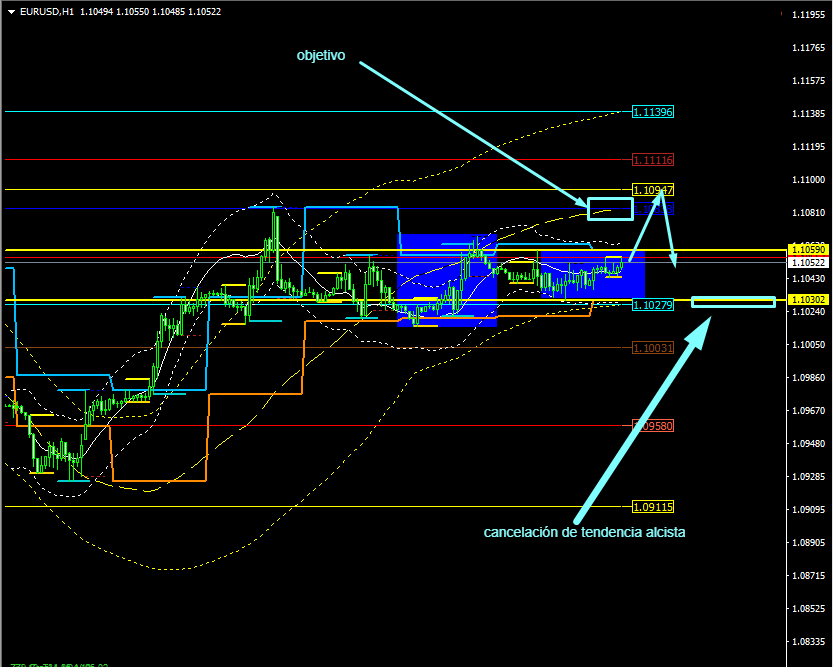The image size is (833, 667).
Task: Click the red 1.09580 level tag
Action: [652, 425]
